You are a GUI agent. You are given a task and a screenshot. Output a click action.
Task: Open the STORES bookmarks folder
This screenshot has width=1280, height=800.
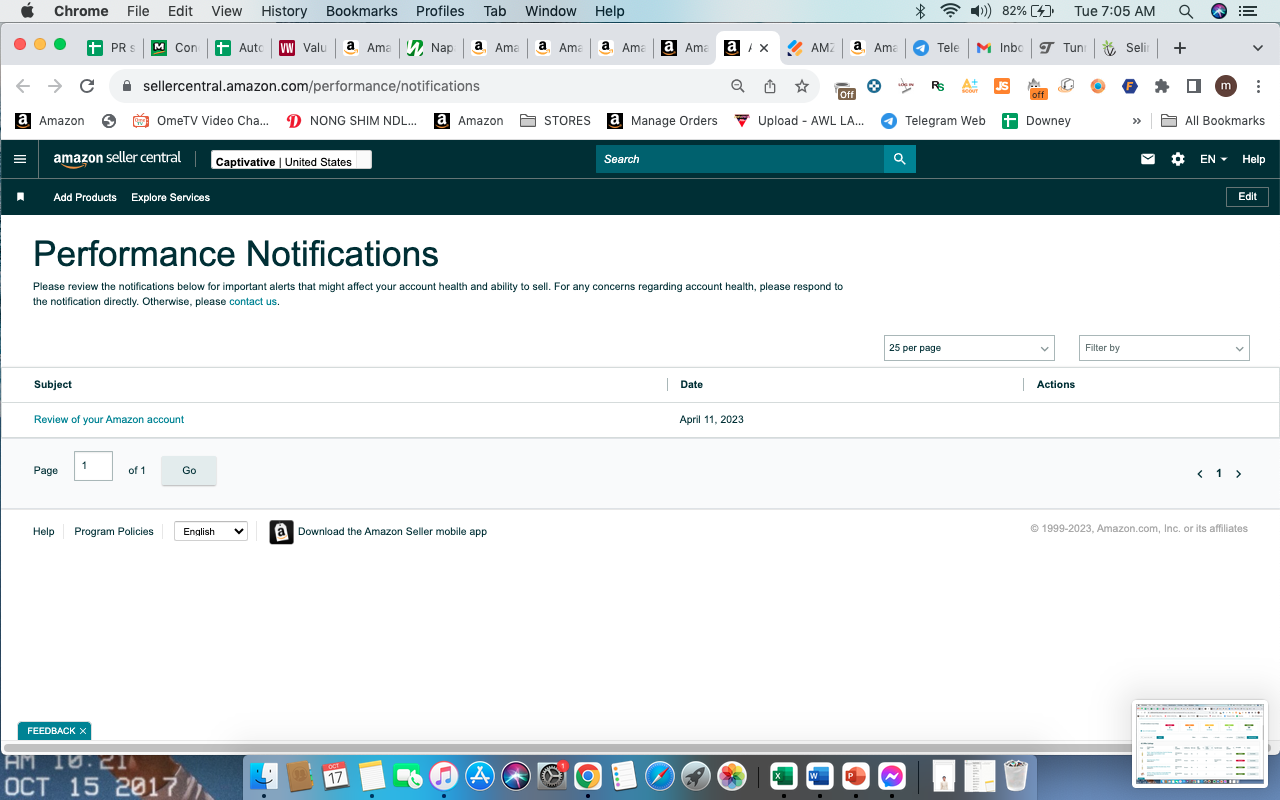(x=555, y=121)
